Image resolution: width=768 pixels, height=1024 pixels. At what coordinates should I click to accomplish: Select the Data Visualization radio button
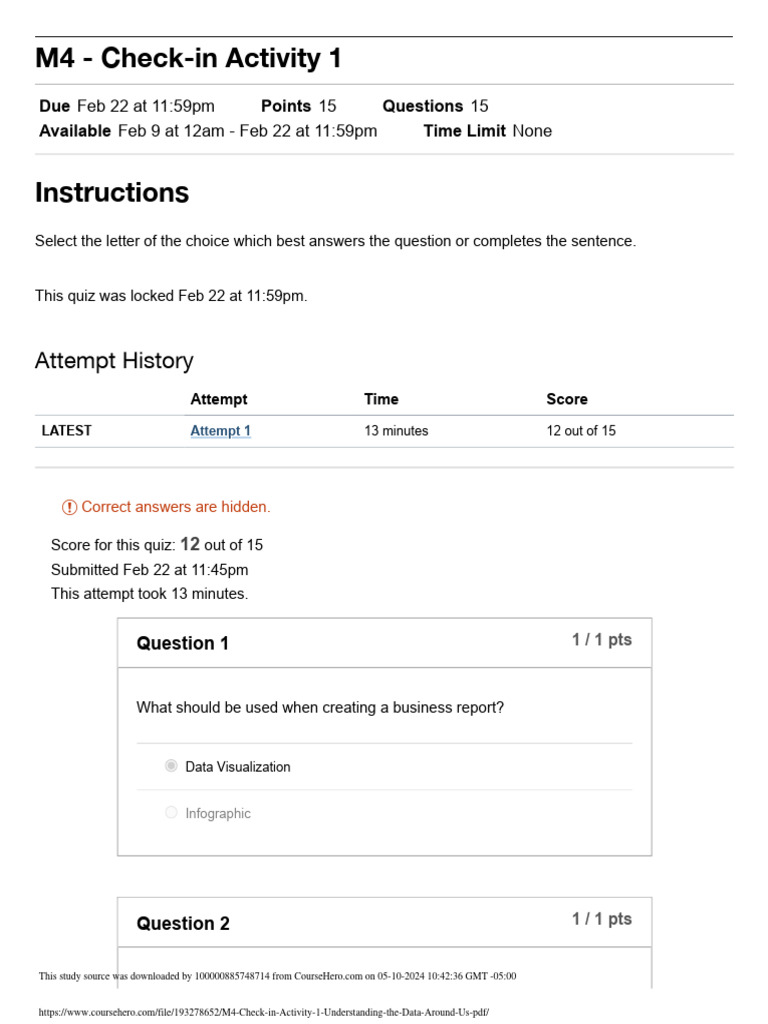172,767
